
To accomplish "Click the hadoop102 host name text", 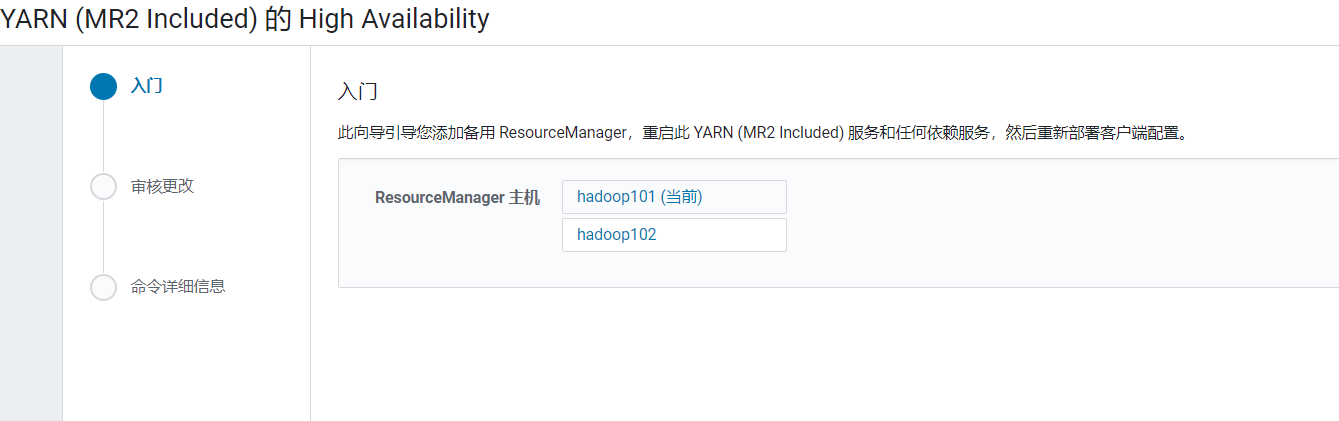I will coord(617,235).
